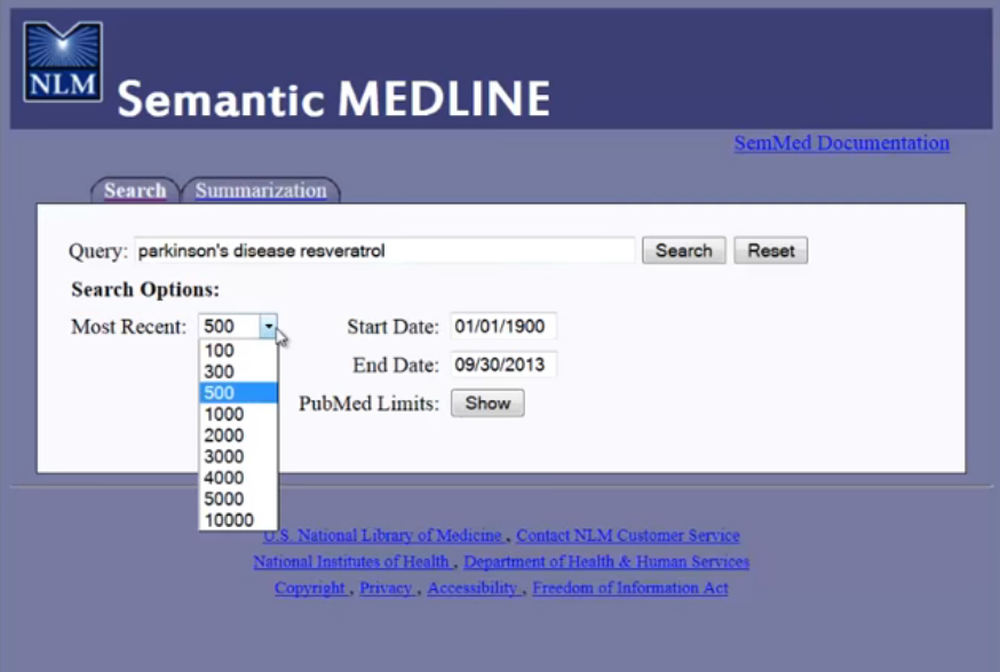This screenshot has width=1000, height=672.
Task: Click the Search Options heading
Action: 145,289
